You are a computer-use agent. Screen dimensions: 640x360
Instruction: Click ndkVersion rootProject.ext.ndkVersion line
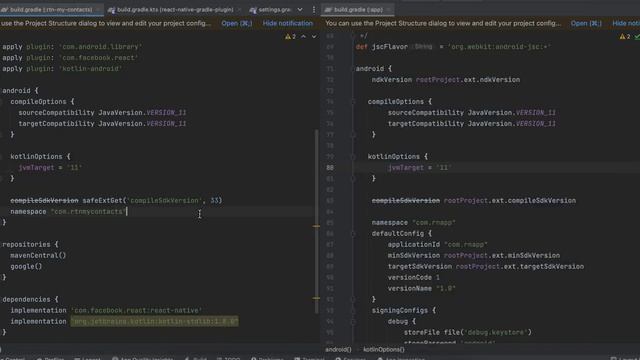[x=446, y=80]
